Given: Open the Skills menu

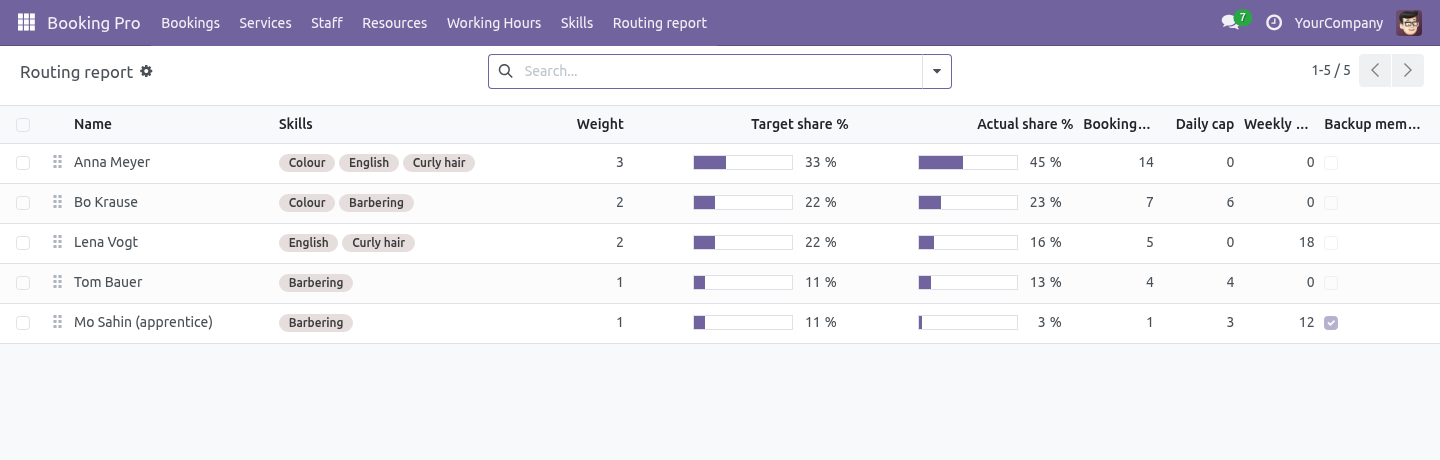Looking at the screenshot, I should (x=577, y=22).
